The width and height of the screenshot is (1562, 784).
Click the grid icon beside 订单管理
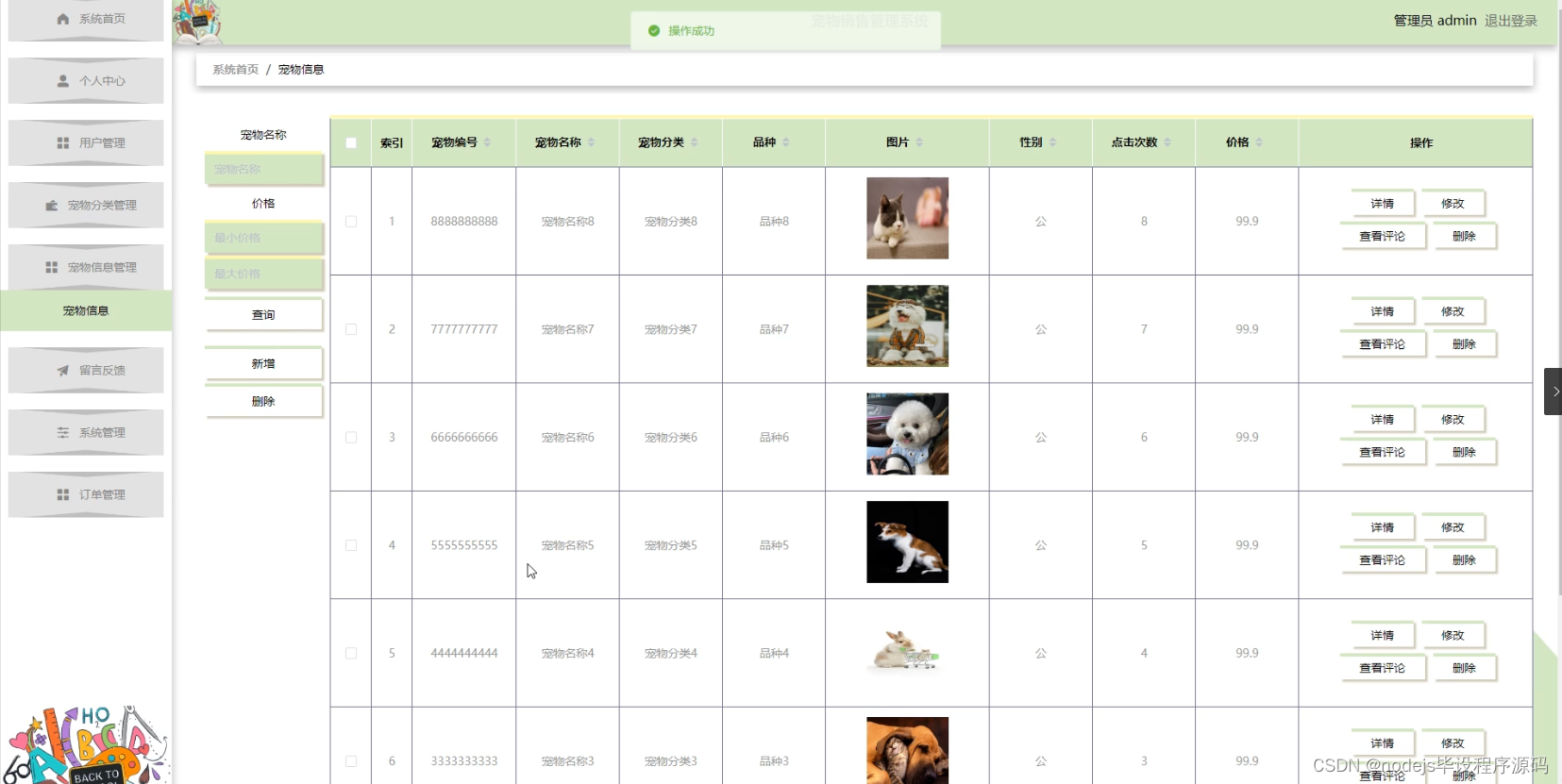pyautogui.click(x=63, y=494)
